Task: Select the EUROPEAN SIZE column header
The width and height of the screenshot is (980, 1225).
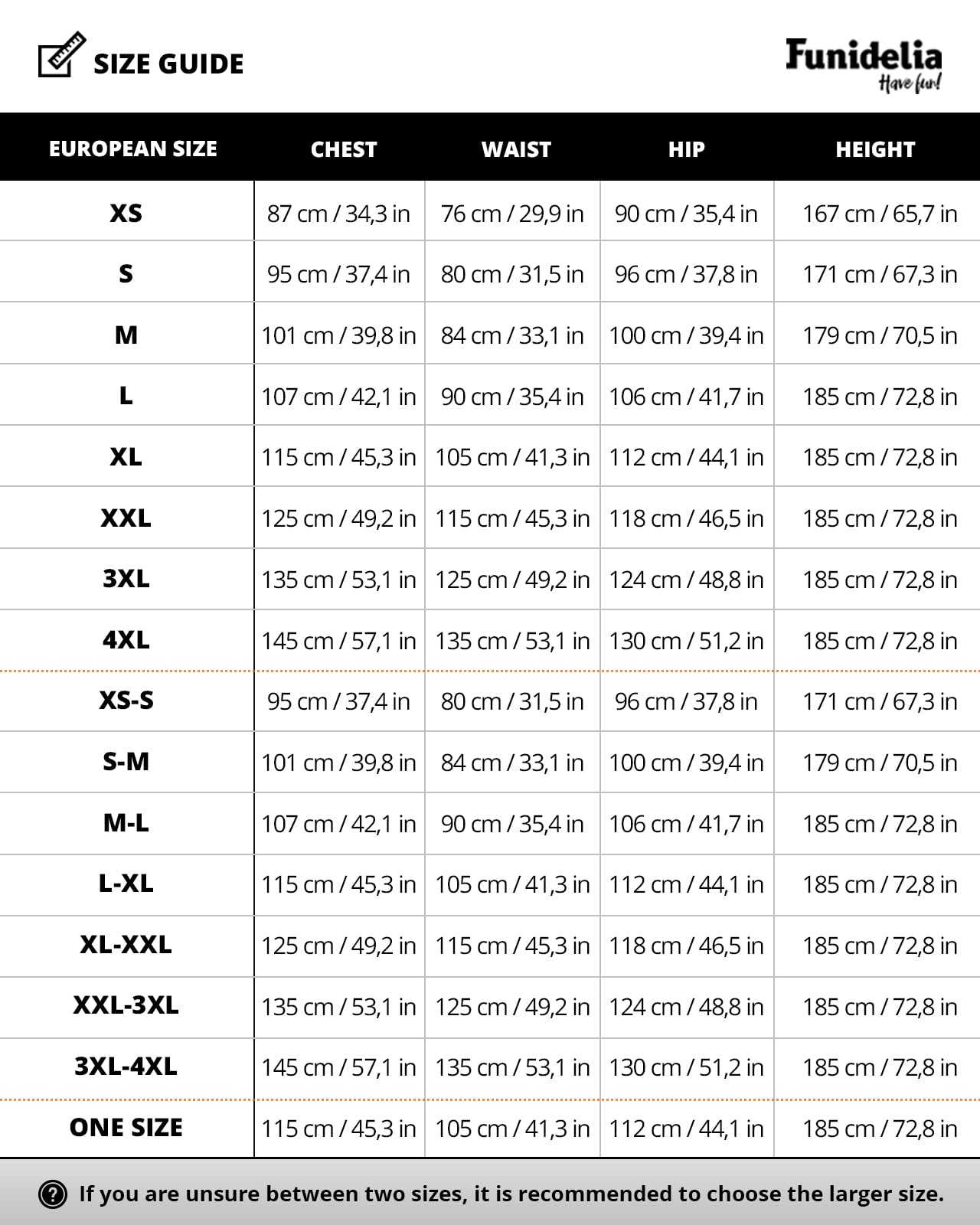Action: tap(133, 149)
